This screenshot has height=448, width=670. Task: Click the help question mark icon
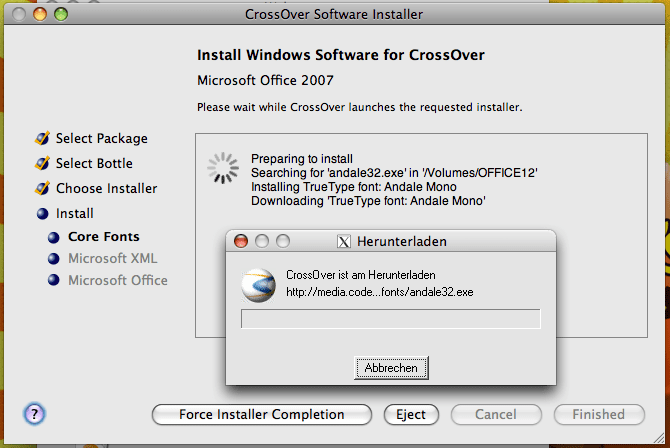click(34, 414)
